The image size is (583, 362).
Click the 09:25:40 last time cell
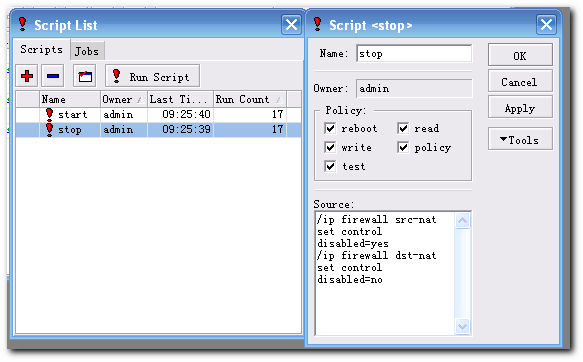click(186, 114)
